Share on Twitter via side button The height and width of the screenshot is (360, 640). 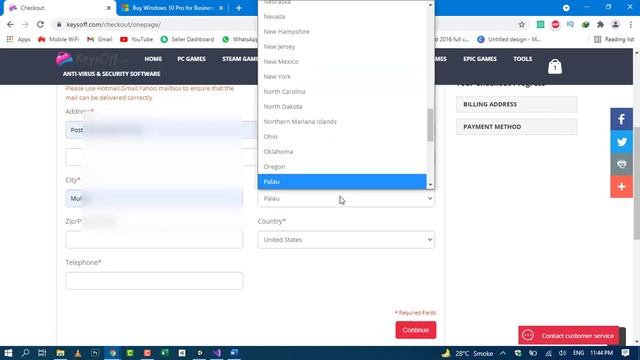coord(621,142)
